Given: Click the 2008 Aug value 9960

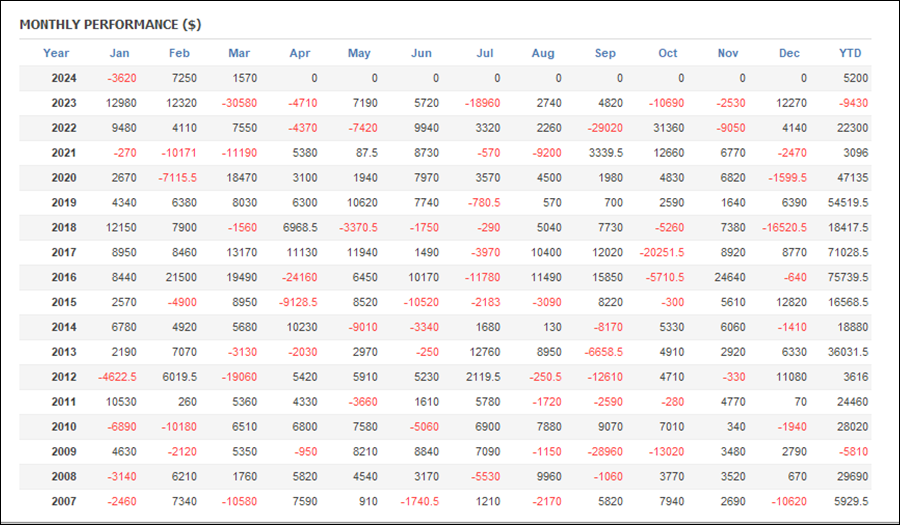Looking at the screenshot, I should [549, 476].
